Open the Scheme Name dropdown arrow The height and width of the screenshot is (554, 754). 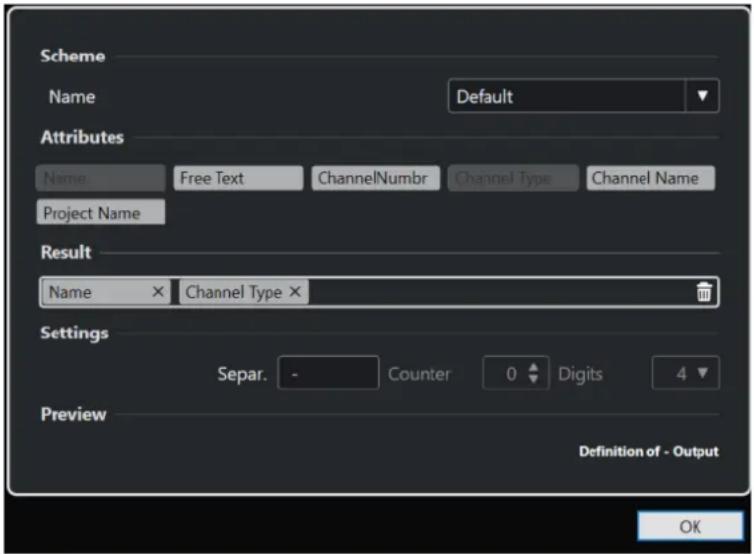click(x=702, y=96)
